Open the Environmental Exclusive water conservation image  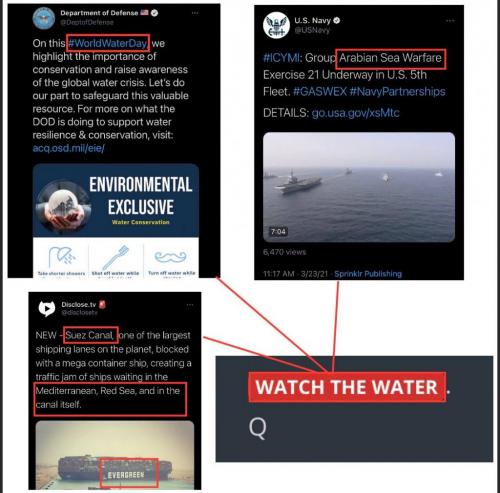coord(116,200)
